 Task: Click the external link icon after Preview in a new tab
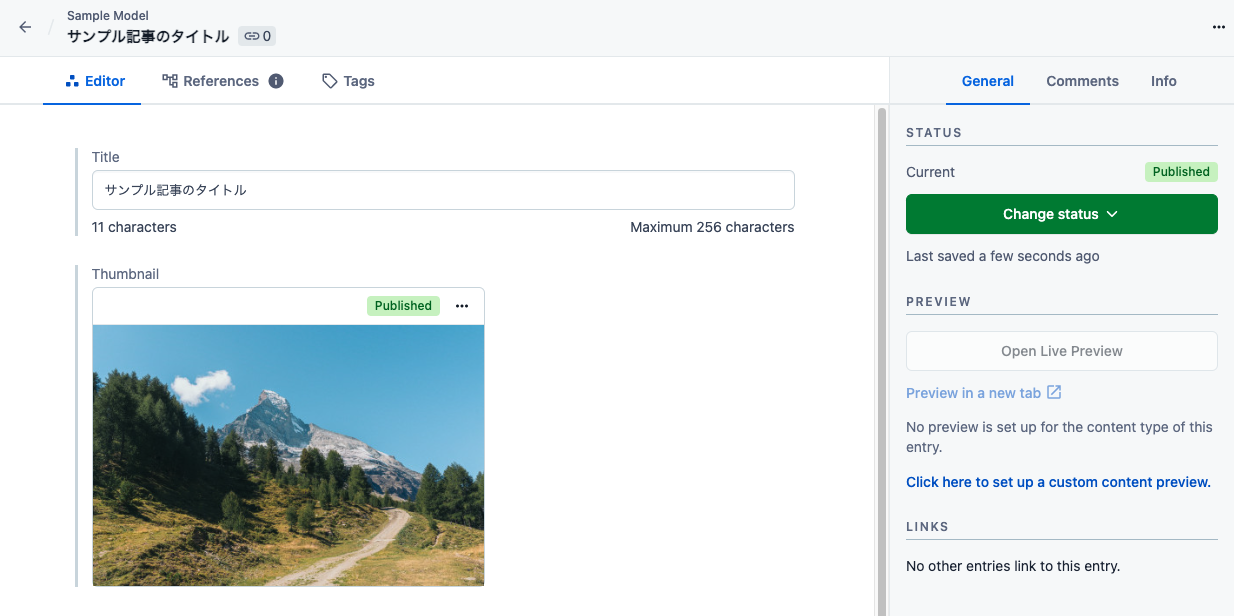pos(1054,392)
